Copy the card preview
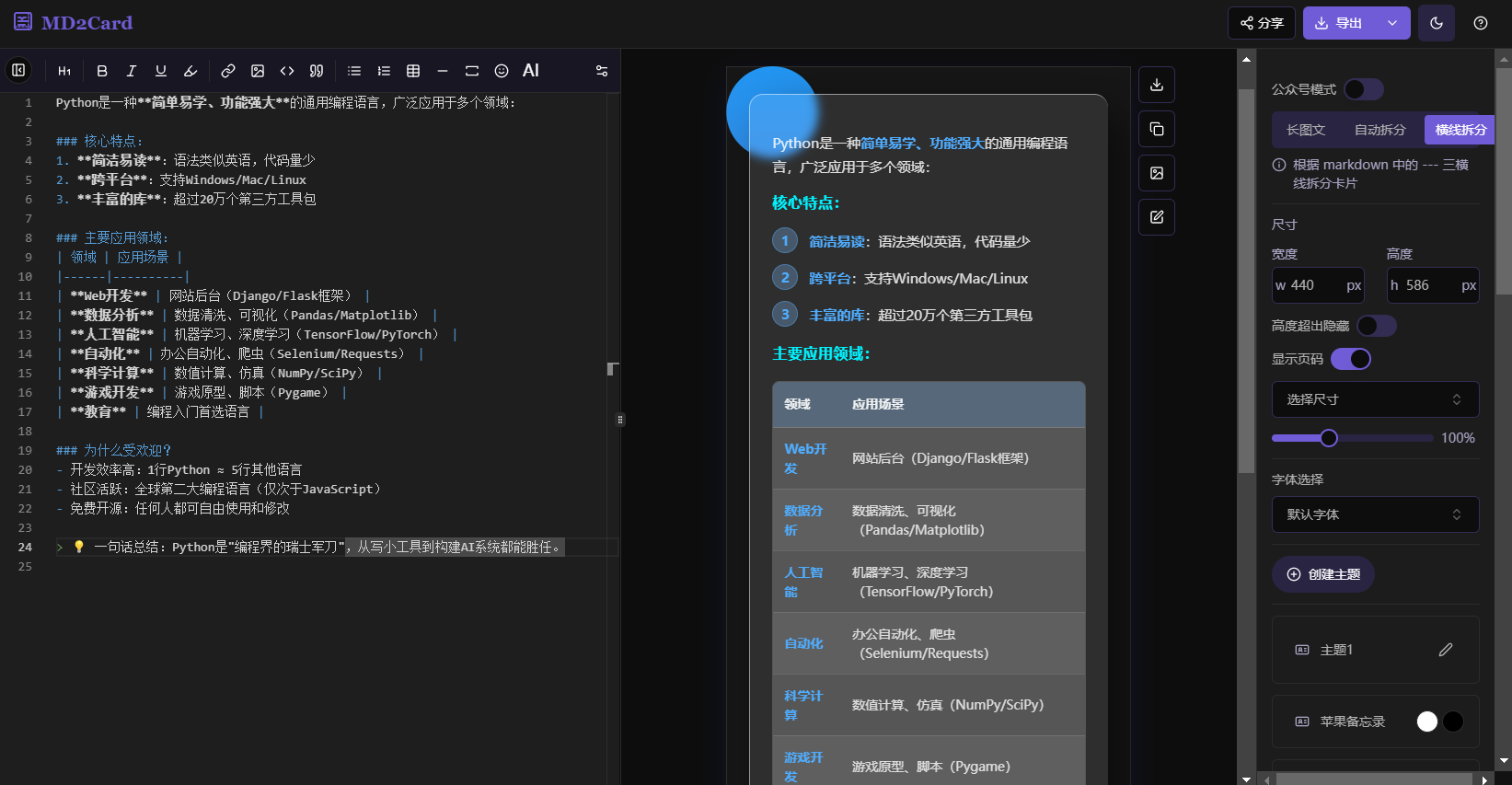 click(x=1157, y=129)
